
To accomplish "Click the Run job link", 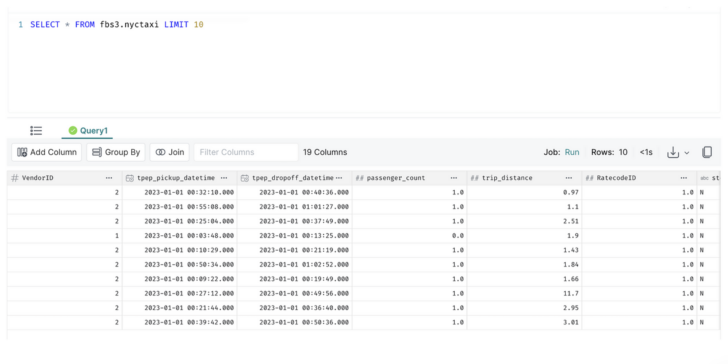I will [572, 152].
